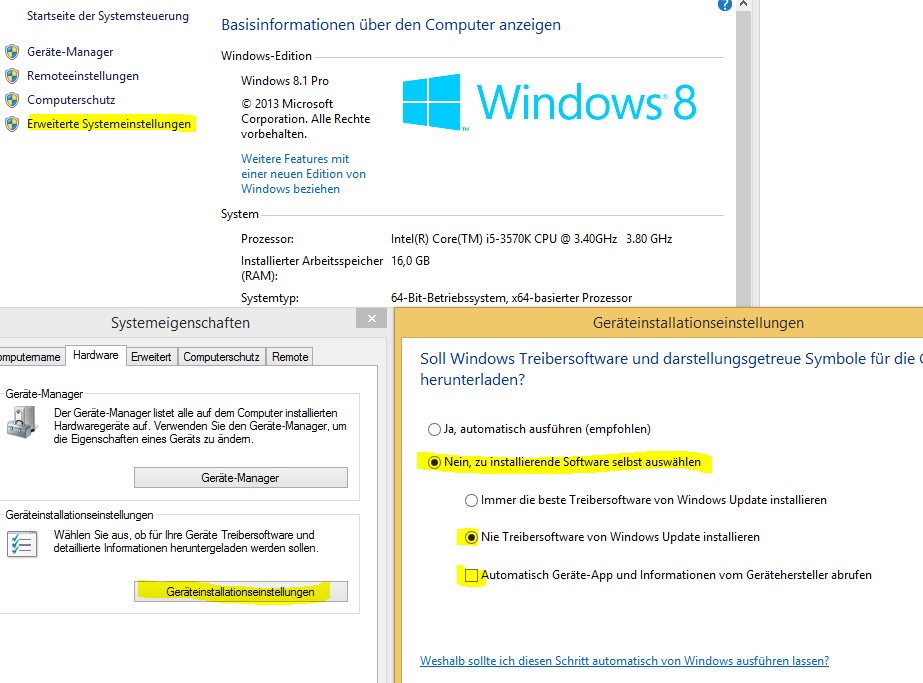Viewport: 923px width, 683px height.
Task: Click the 'Basisinformationen über den Computer anzeigen' heading
Action: pyautogui.click(x=391, y=25)
